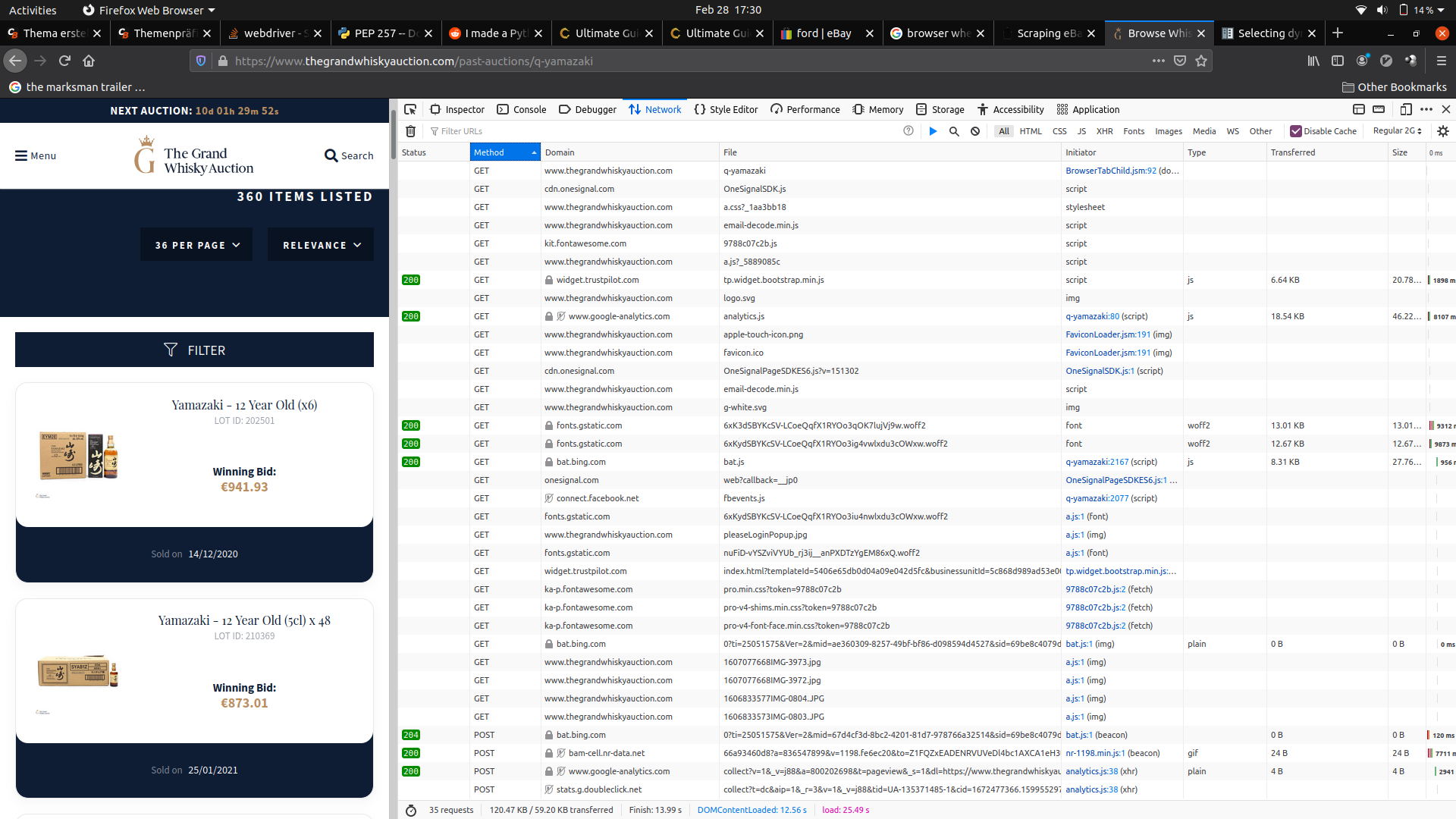Screen dimensions: 1456x819
Task: Open request blocking icon
Action: click(975, 131)
